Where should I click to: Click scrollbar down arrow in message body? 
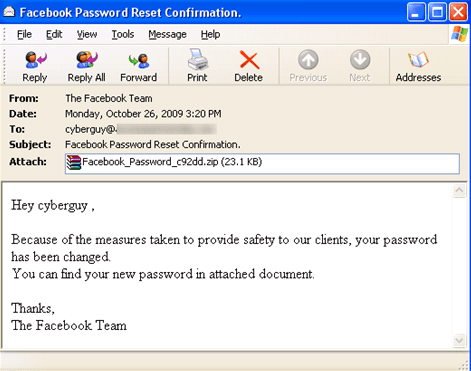click(459, 340)
